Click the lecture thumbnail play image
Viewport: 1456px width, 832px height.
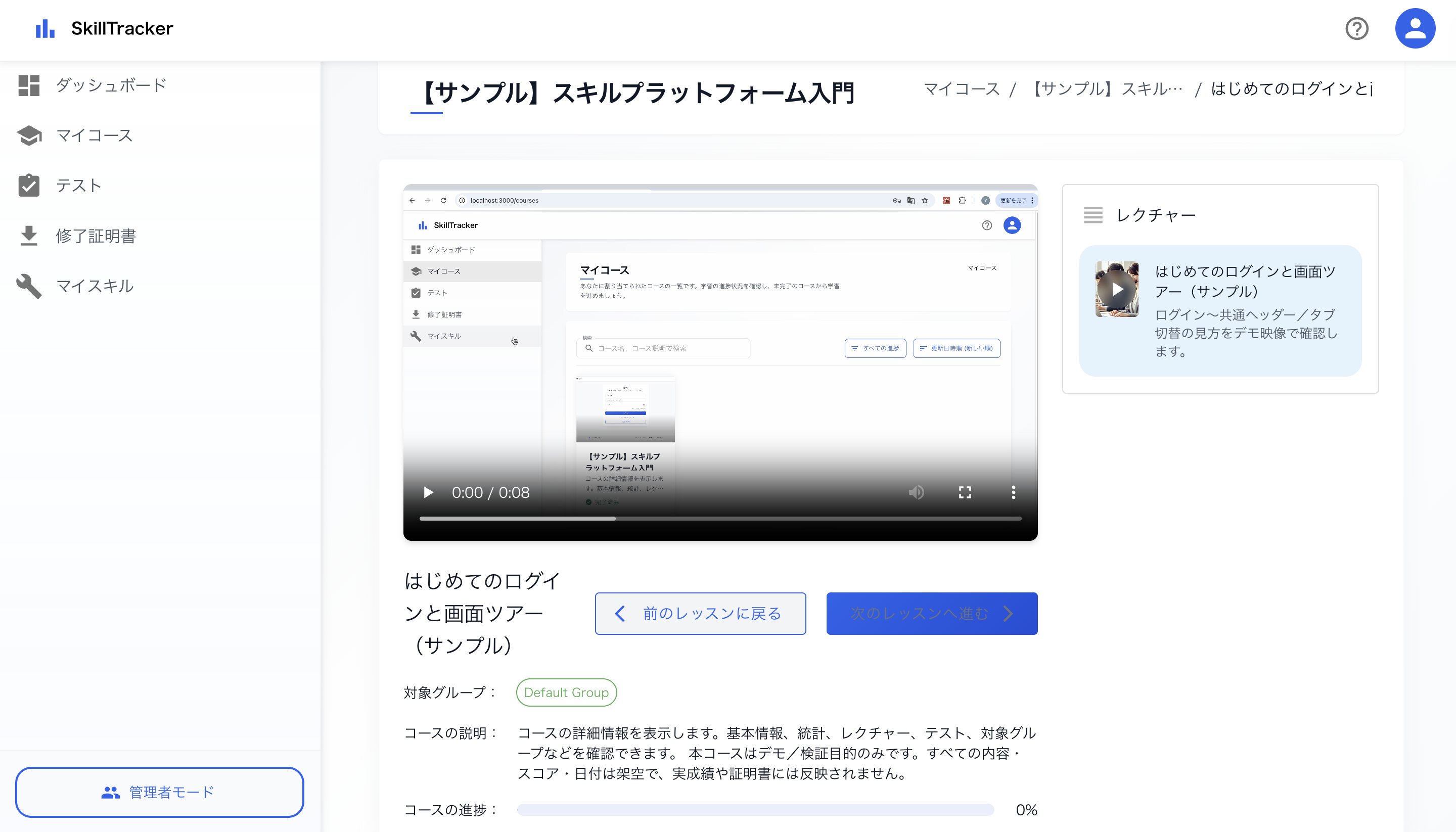pos(1117,289)
